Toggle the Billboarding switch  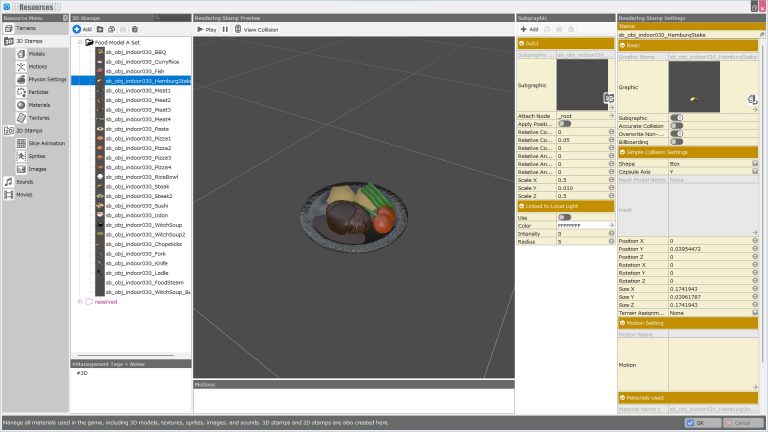pos(677,142)
